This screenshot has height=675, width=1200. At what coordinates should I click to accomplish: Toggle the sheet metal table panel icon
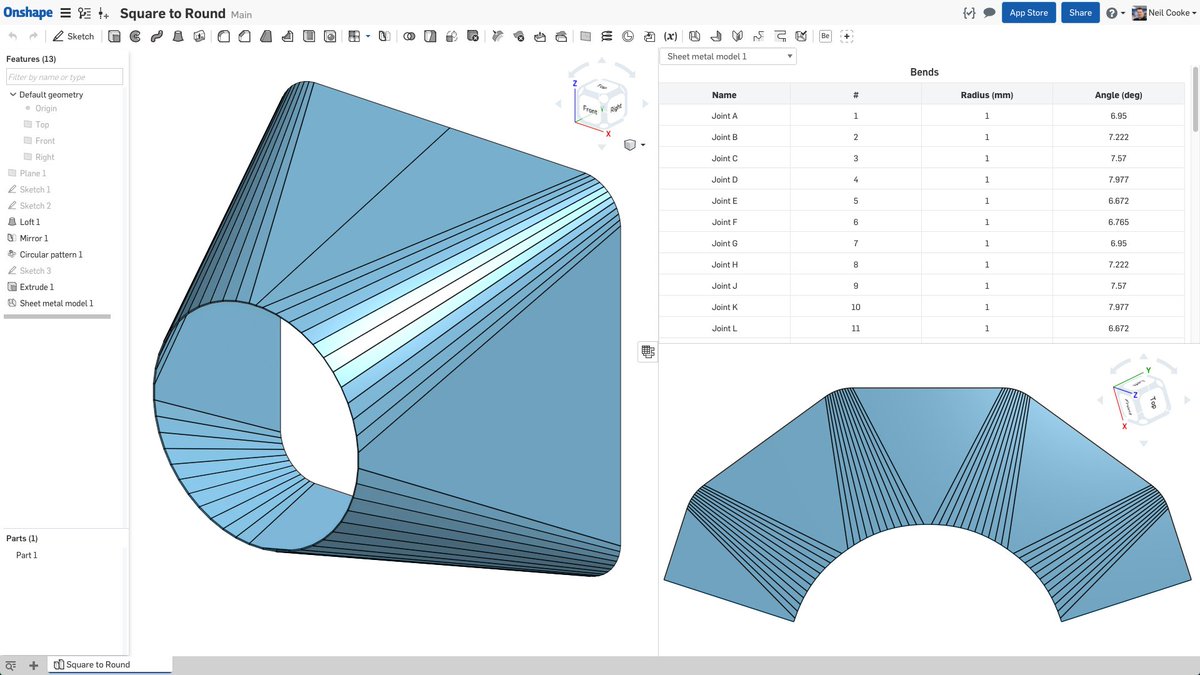648,351
